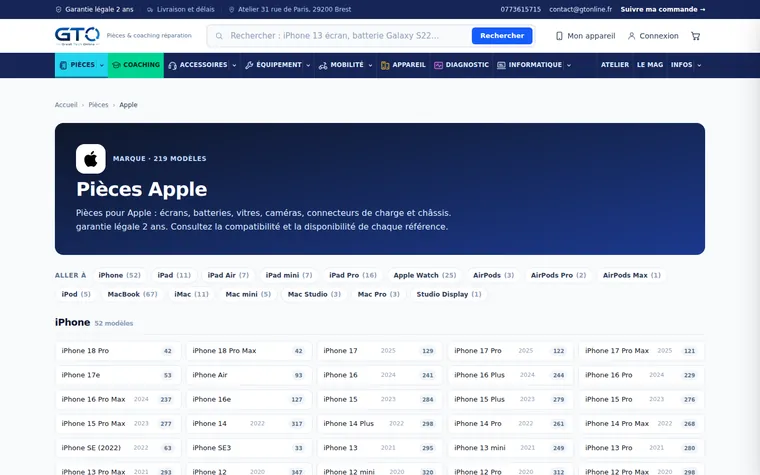Click the headphones icon for Accessoires
Screen dimensions: 760x475
coord(173,65)
